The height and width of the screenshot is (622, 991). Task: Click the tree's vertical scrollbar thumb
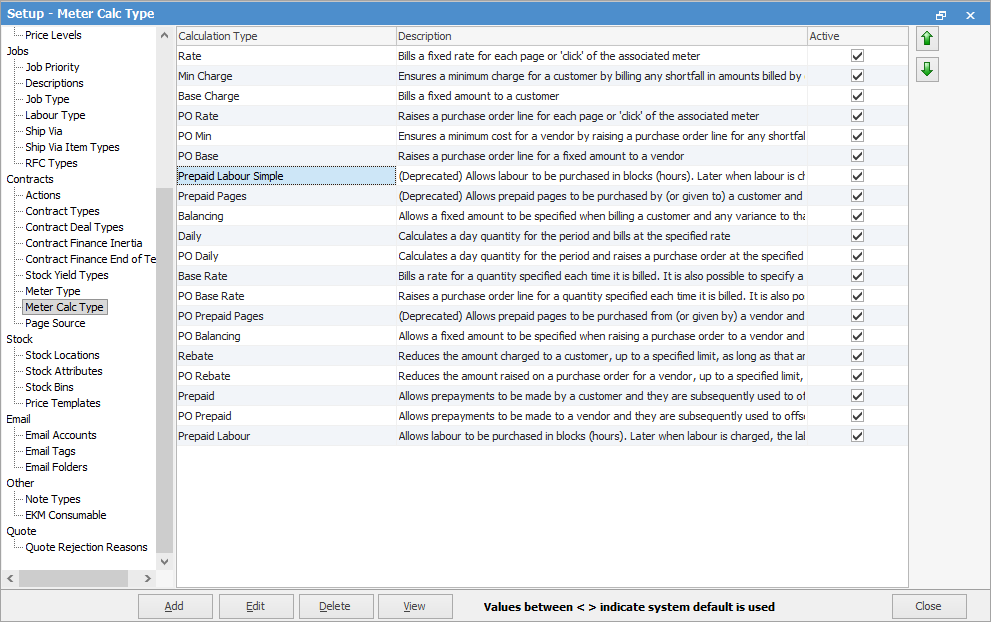coord(164,370)
